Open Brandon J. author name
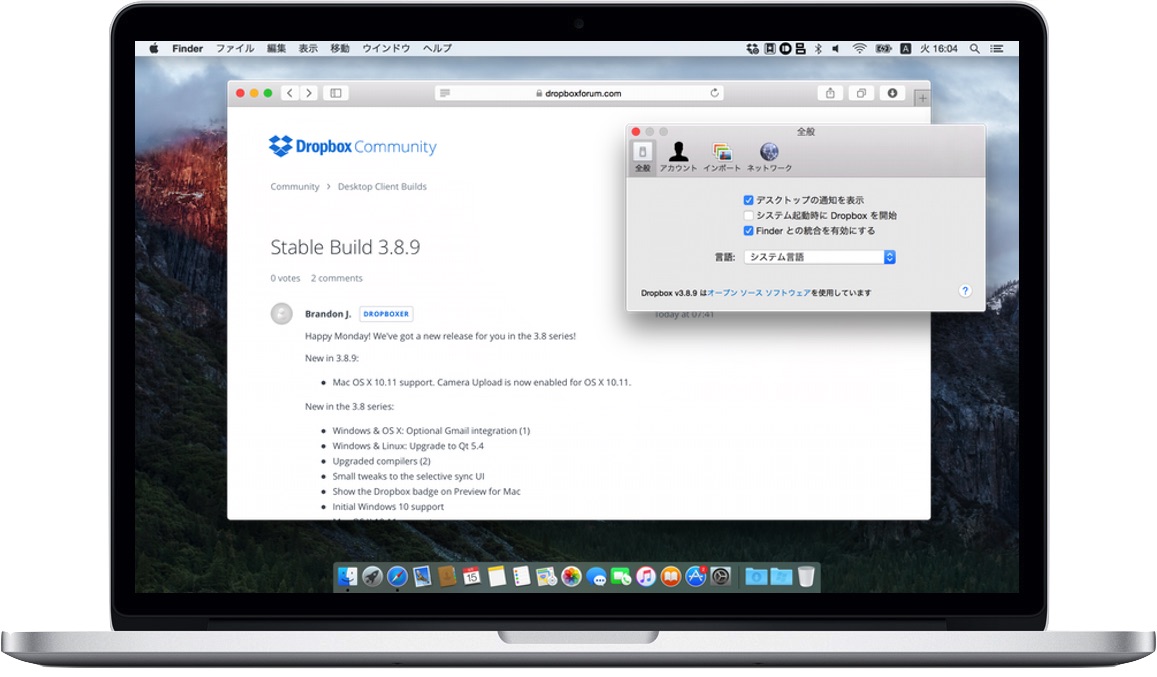The width and height of the screenshot is (1157, 677). (328, 314)
